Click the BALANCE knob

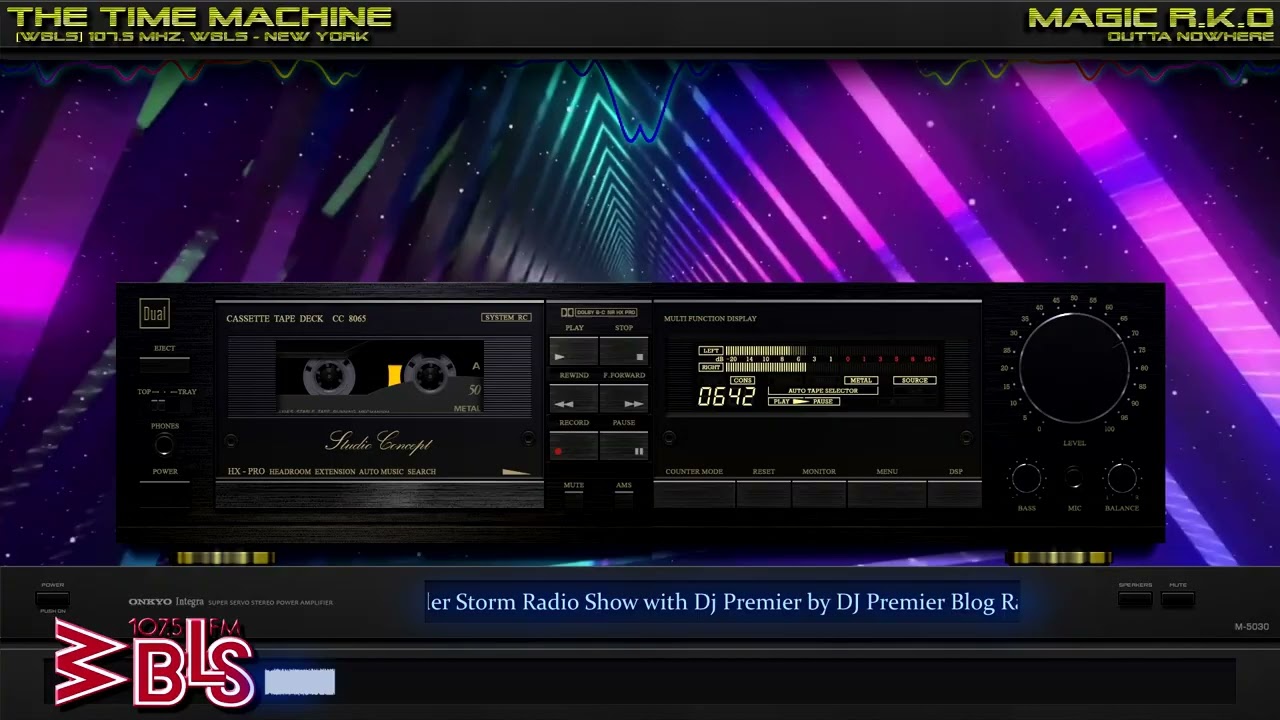click(1122, 479)
